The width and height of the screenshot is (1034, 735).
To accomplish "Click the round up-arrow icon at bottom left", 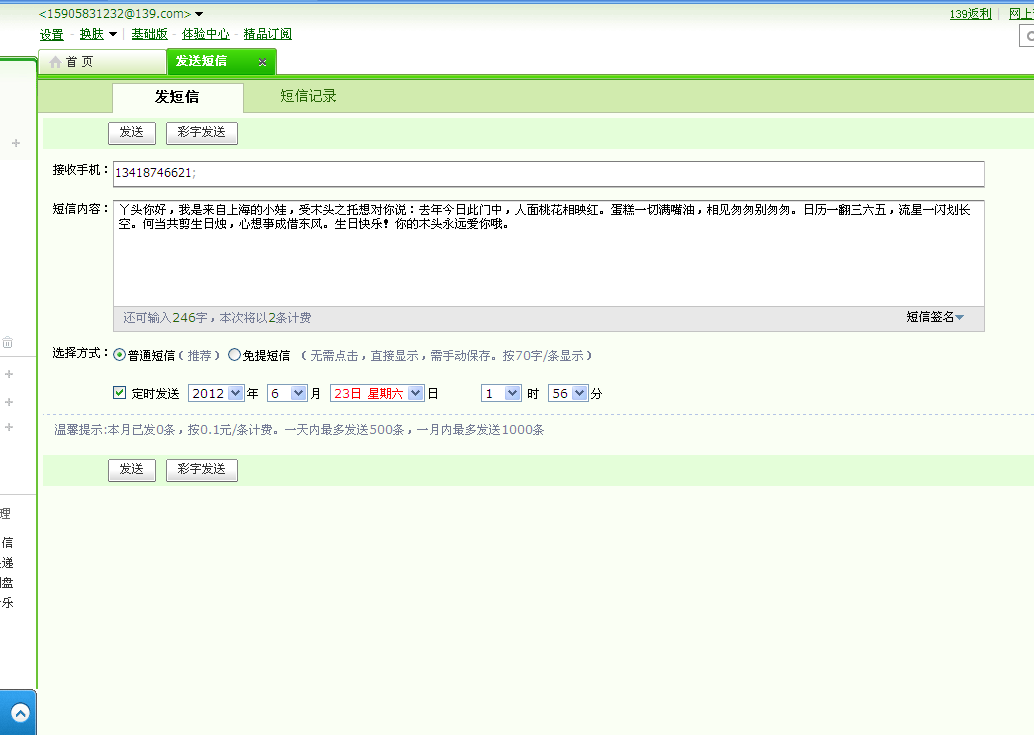I will pyautogui.click(x=20, y=713).
